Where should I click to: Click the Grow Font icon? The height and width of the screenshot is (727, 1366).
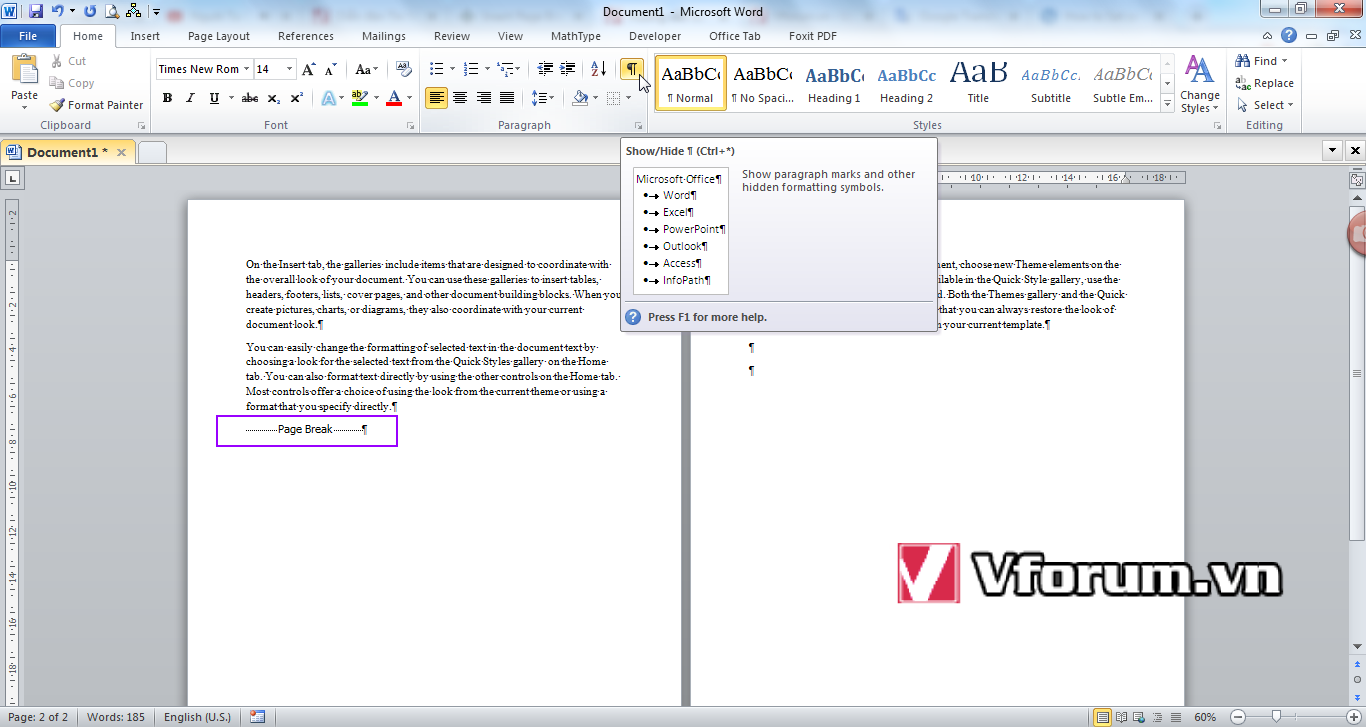coord(309,69)
